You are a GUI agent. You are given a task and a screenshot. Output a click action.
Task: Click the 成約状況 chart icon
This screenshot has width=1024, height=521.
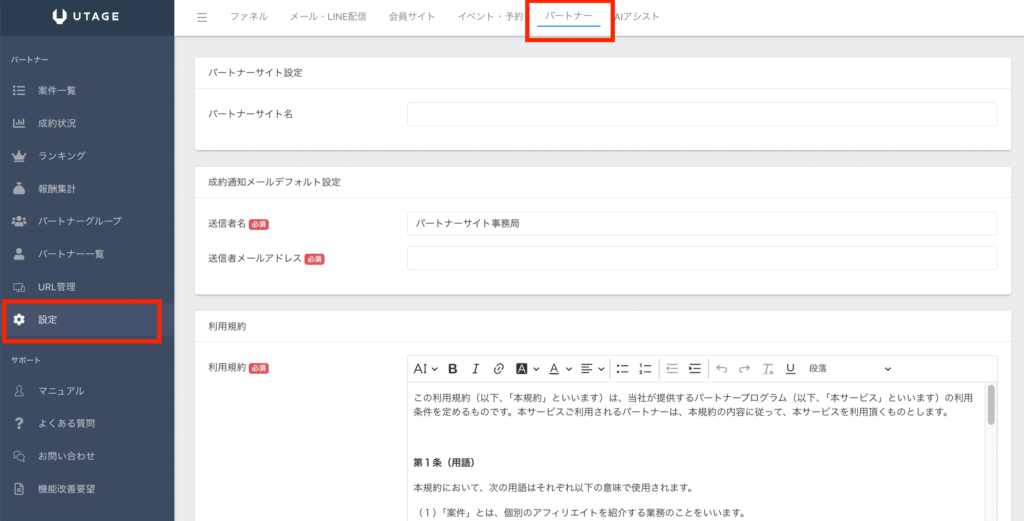click(x=19, y=123)
